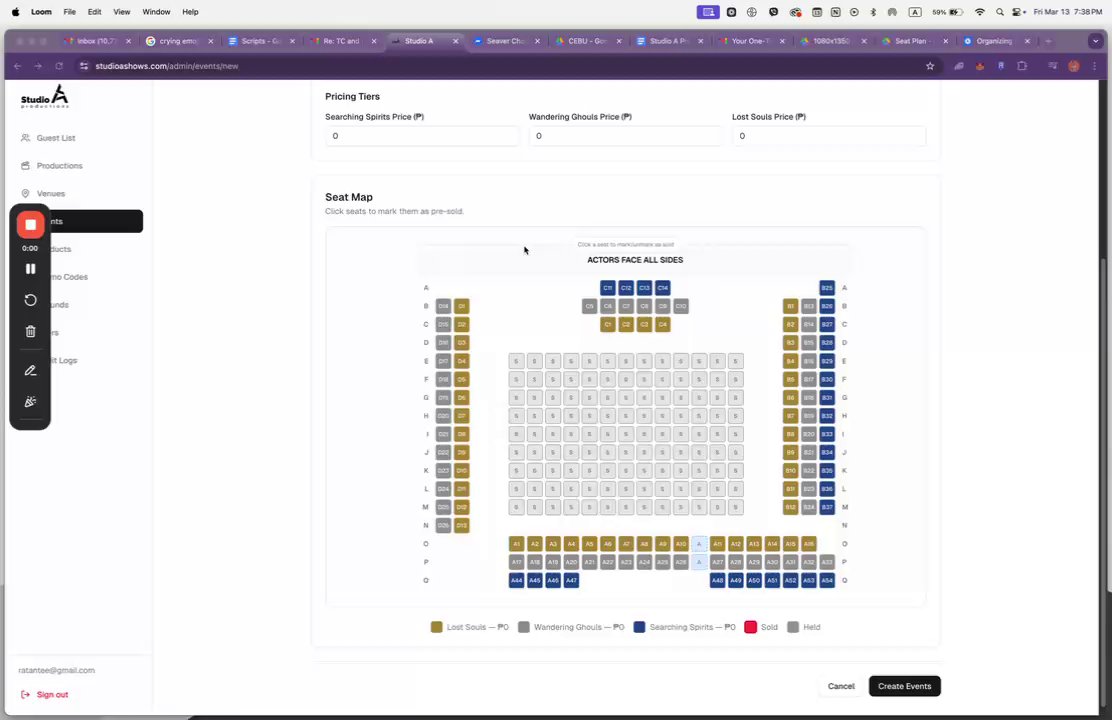Open Venues in the sidebar
Screen dimensions: 1112x720
[50, 193]
